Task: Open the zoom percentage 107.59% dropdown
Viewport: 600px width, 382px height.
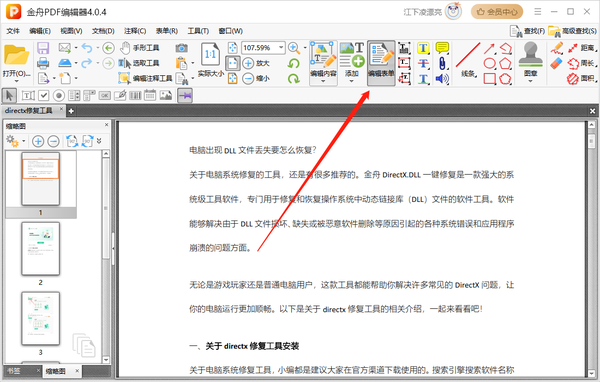Action: point(281,48)
